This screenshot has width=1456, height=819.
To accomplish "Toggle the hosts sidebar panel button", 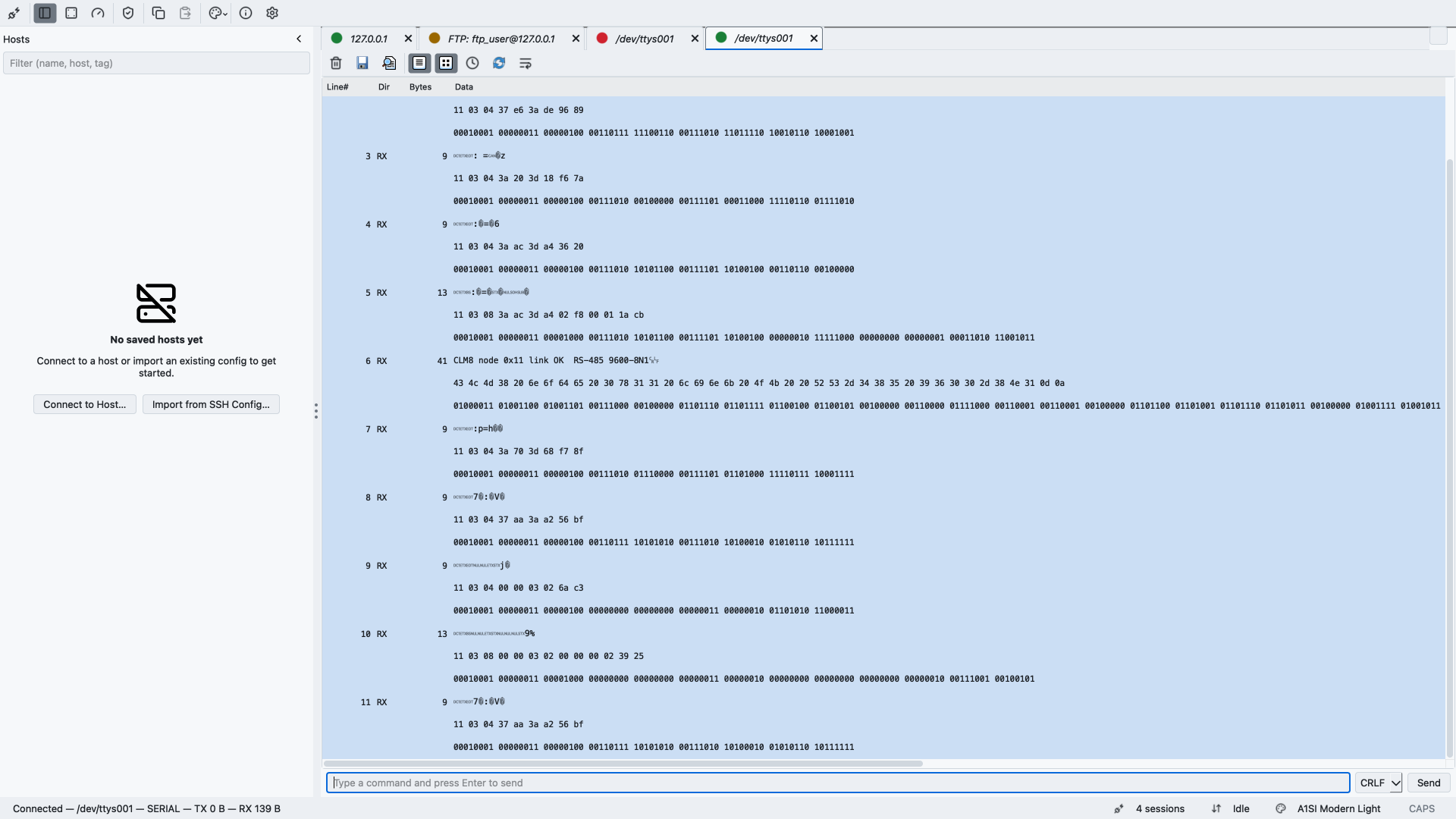I will tap(45, 13).
